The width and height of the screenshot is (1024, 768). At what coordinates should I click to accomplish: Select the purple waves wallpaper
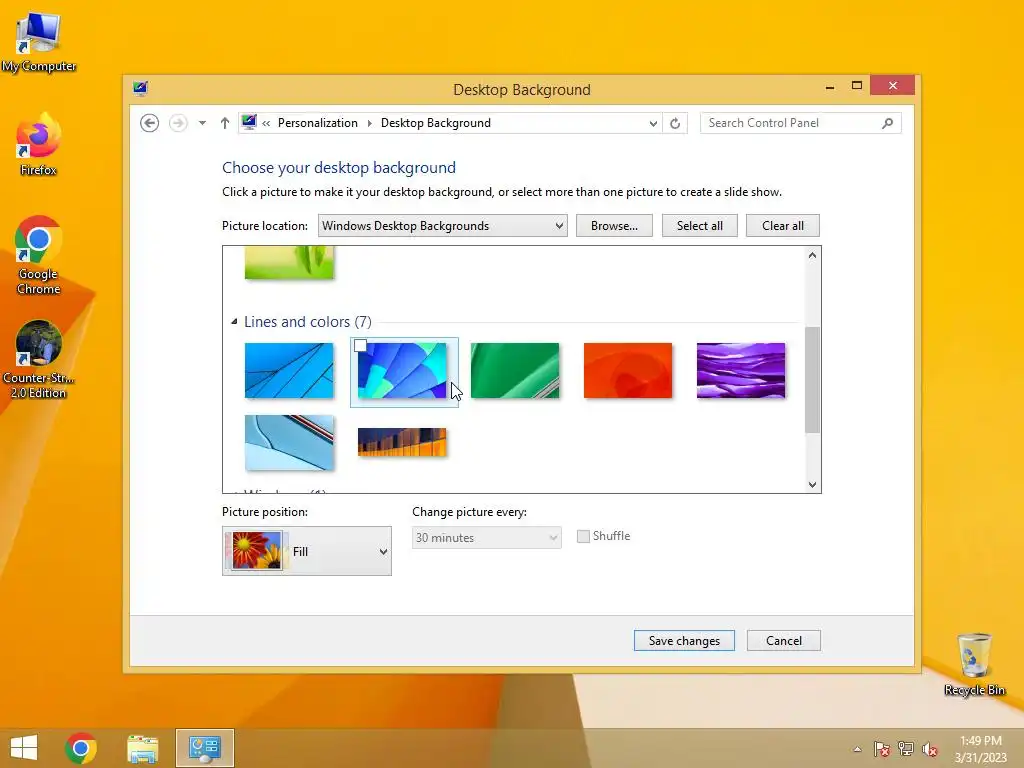[741, 370]
